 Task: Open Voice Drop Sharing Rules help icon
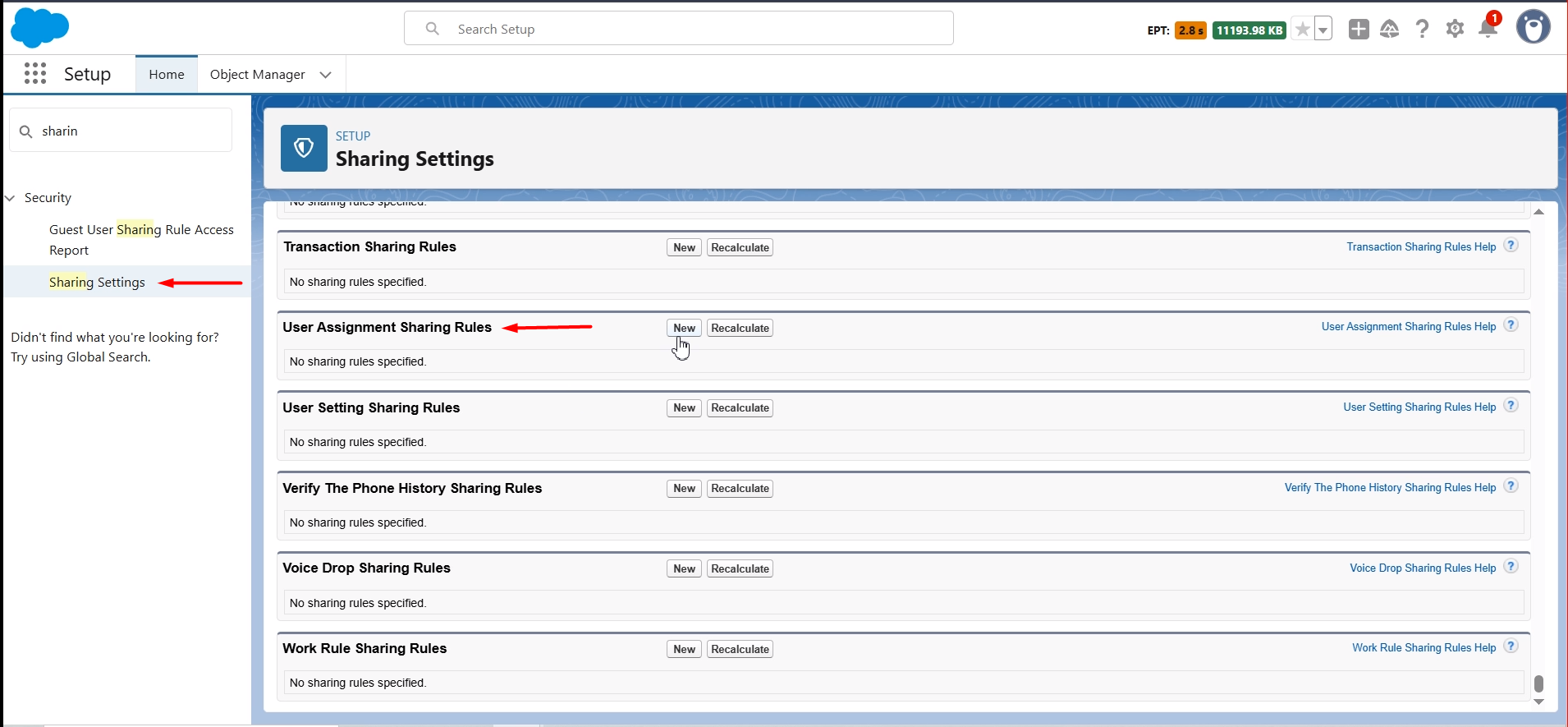coord(1511,567)
